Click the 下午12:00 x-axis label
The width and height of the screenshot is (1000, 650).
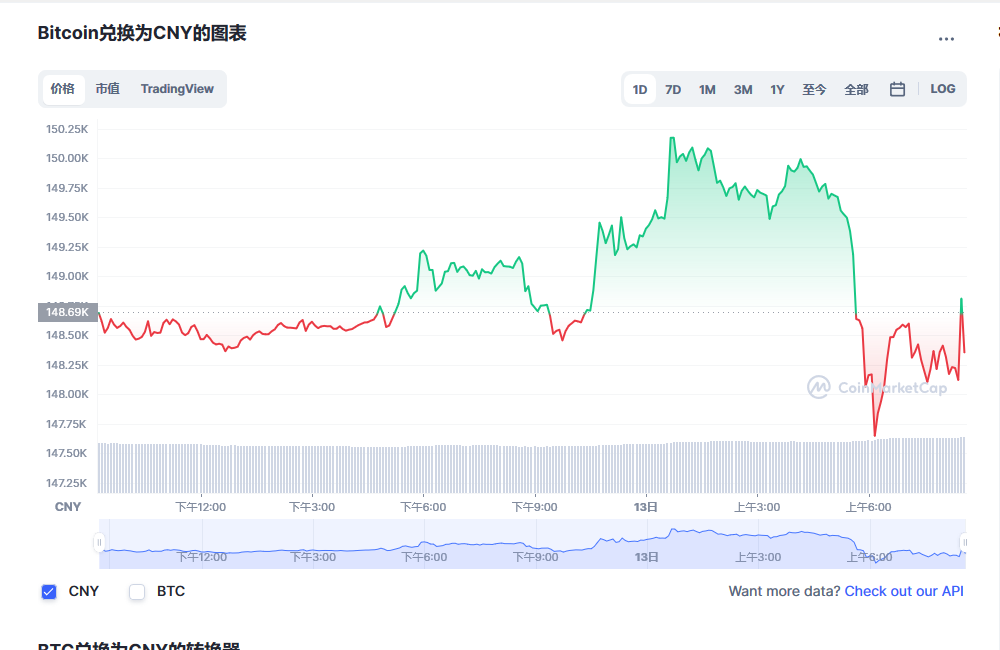pos(201,507)
